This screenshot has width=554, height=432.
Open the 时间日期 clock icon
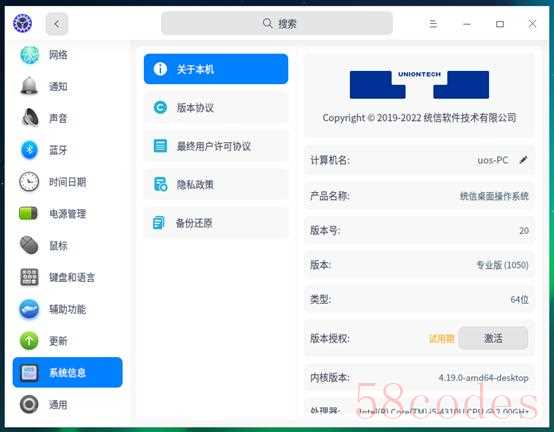pos(29,182)
